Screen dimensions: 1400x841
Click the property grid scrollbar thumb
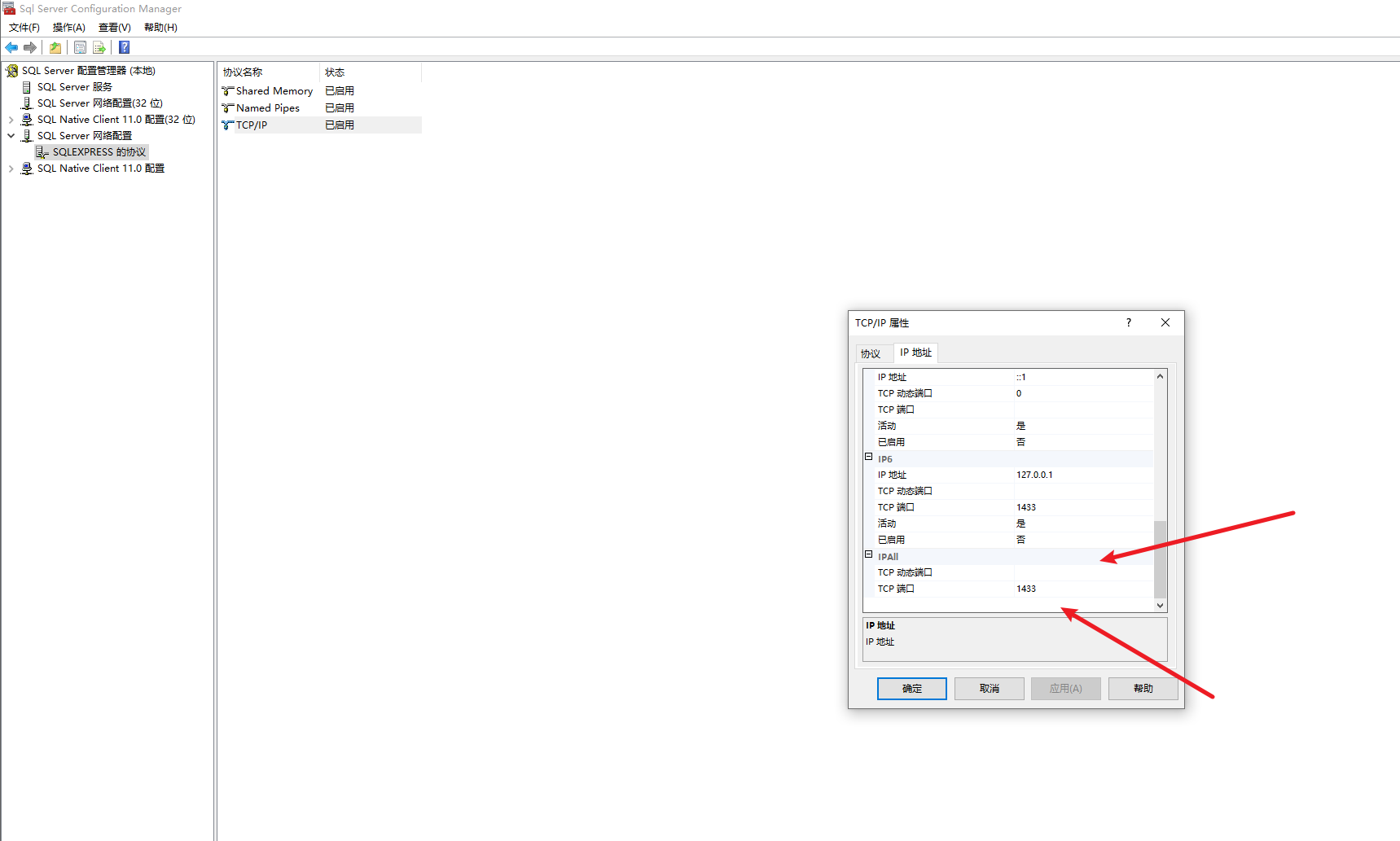pos(1161,559)
